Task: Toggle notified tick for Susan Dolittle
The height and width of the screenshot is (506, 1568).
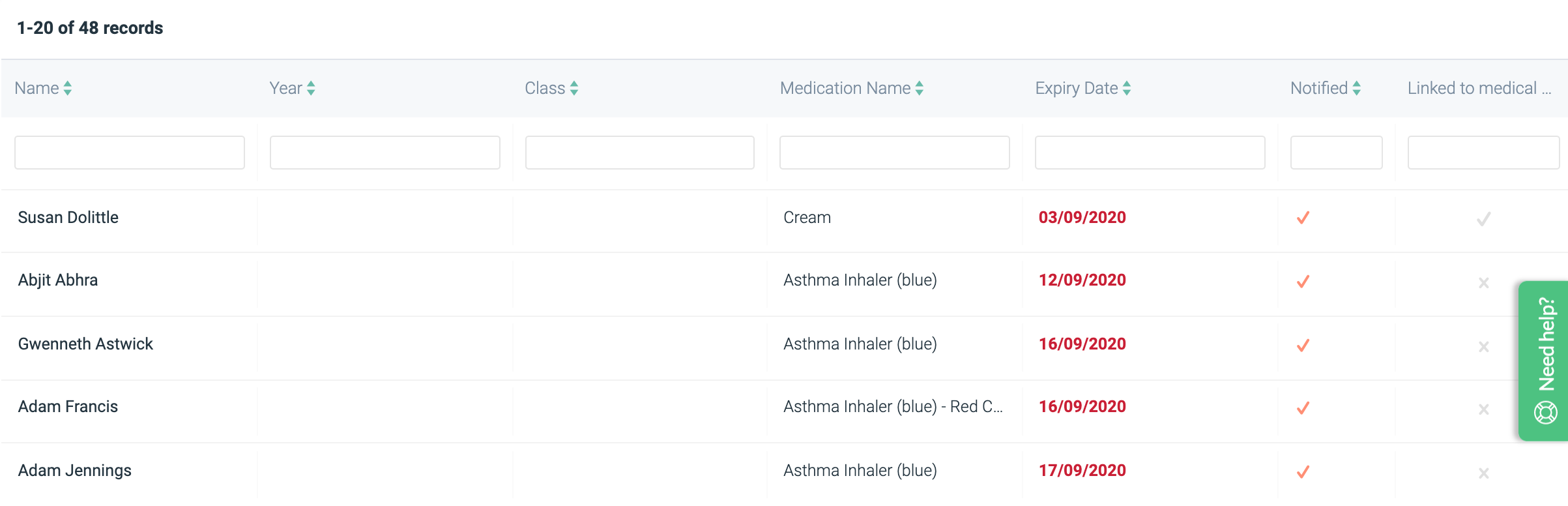Action: [x=1303, y=218]
